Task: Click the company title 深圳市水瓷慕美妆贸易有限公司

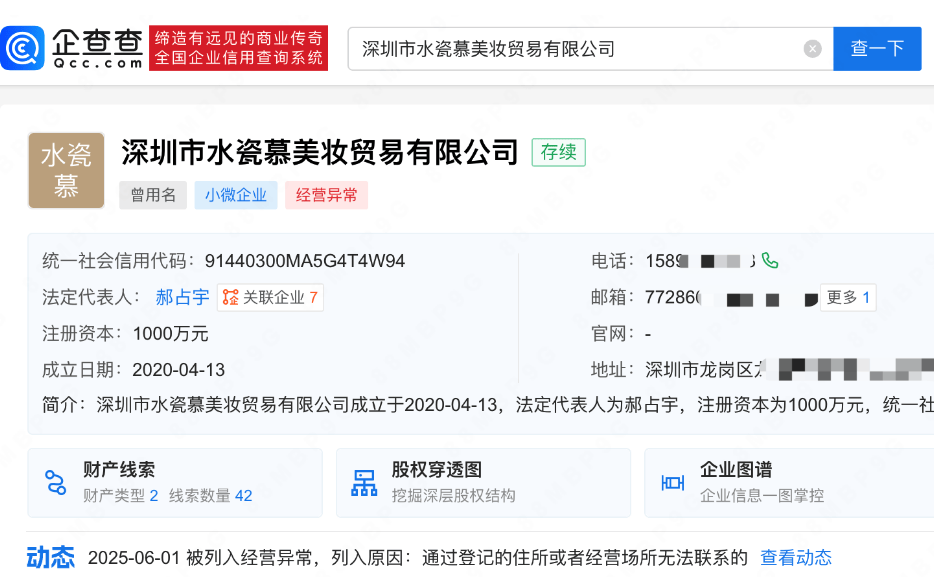Action: [x=320, y=152]
